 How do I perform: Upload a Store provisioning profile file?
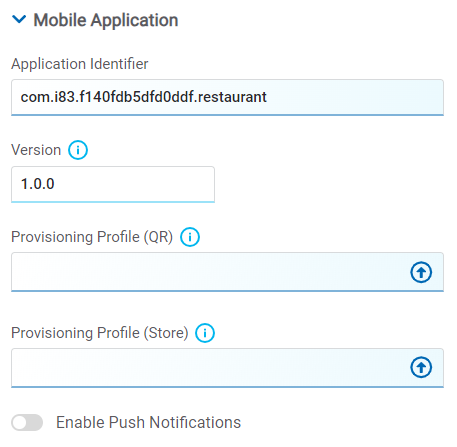point(421,367)
